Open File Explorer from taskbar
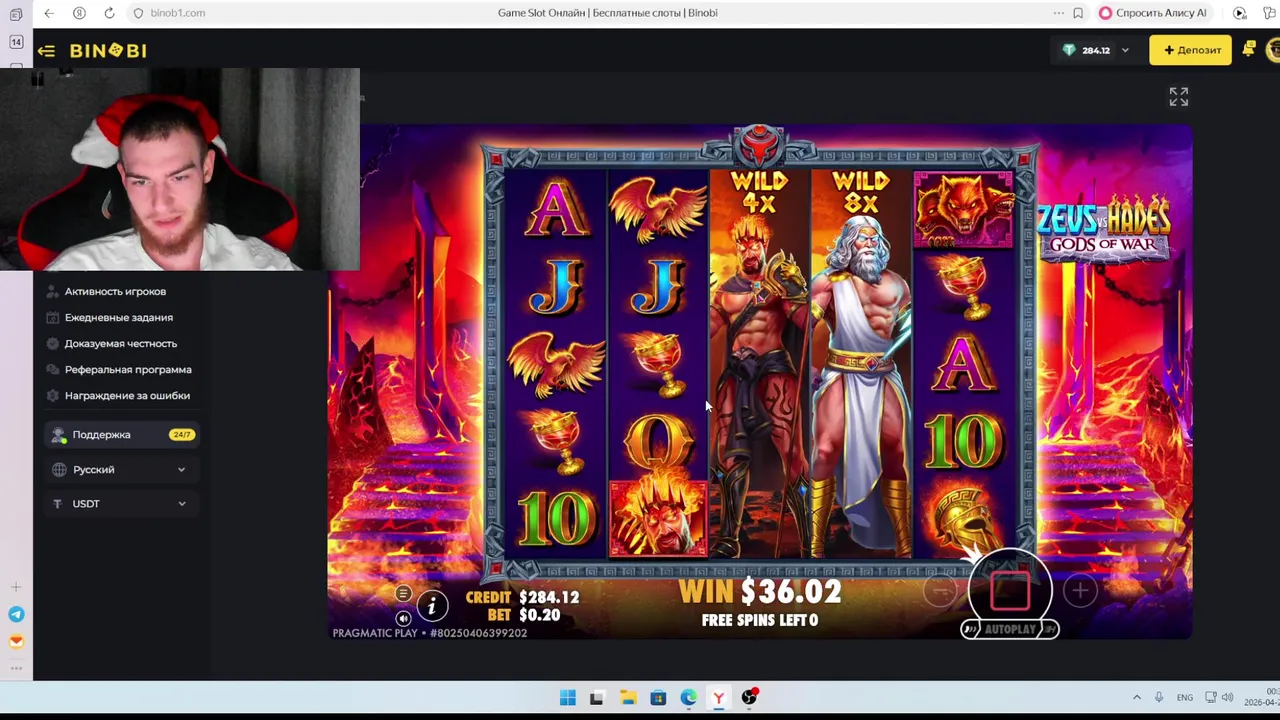 coord(627,697)
